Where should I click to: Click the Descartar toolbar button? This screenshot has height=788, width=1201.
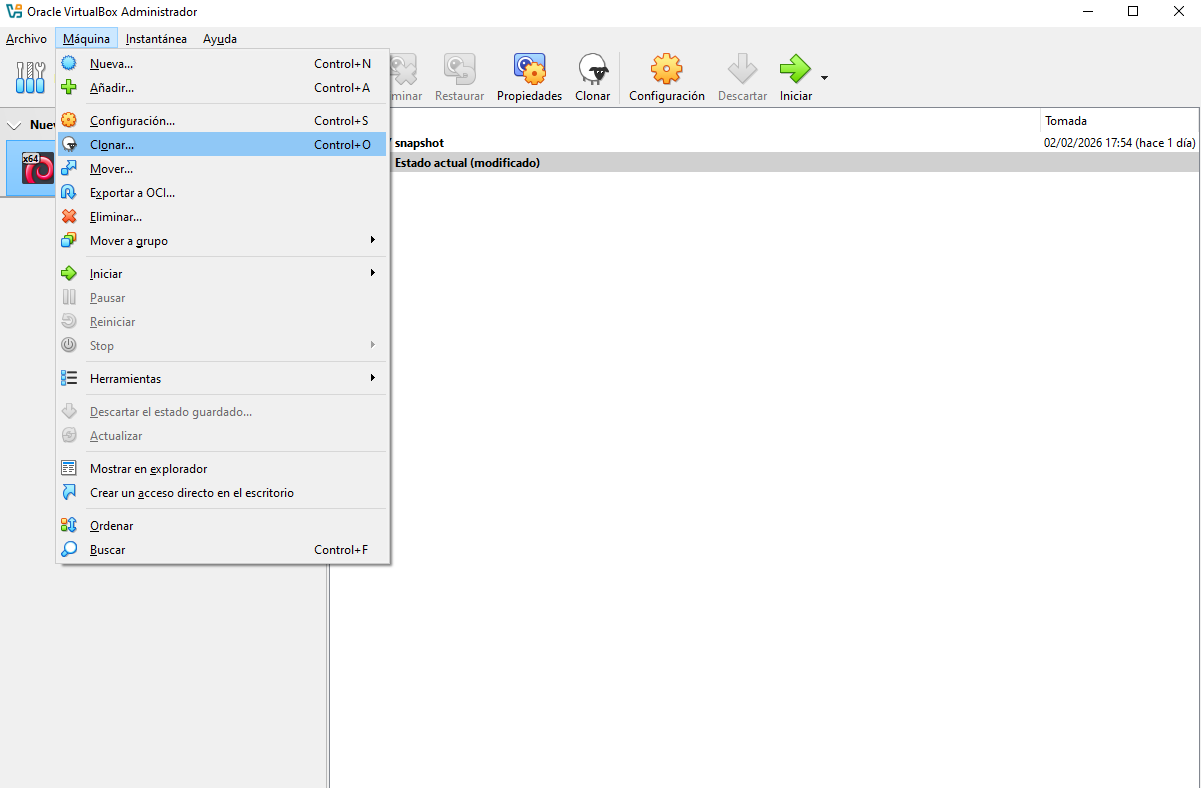click(742, 77)
